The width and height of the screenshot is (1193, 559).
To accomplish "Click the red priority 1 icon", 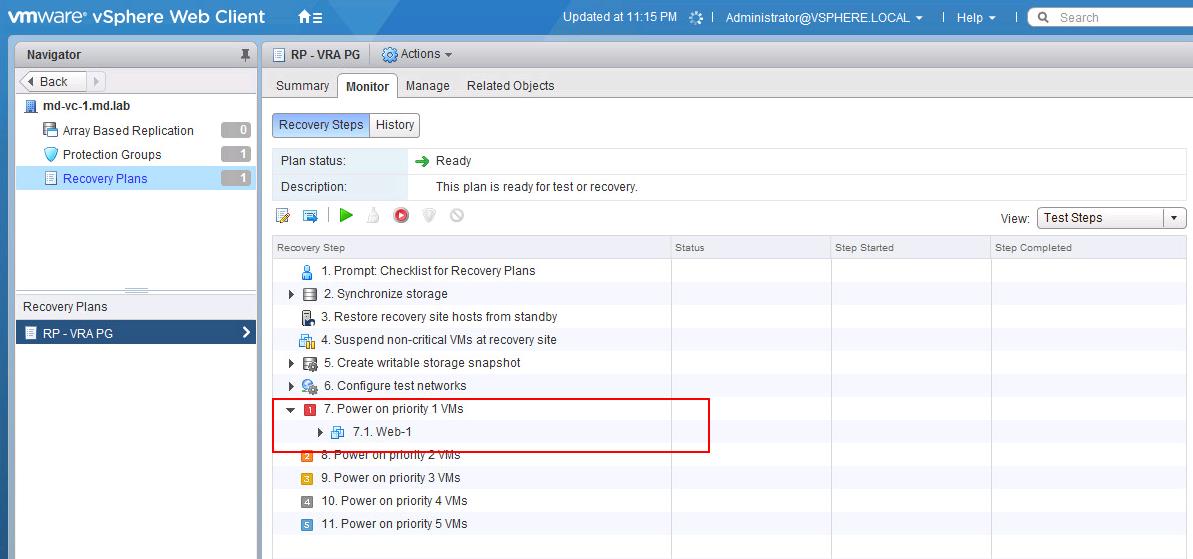I will pyautogui.click(x=310, y=410).
